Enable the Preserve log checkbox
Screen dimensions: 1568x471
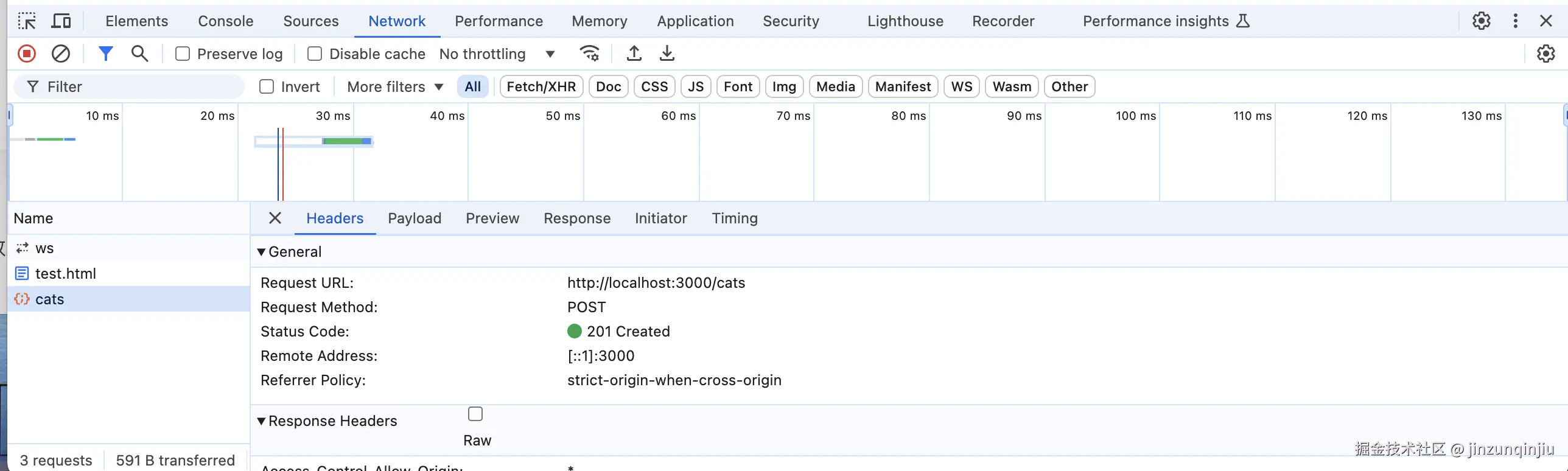tap(183, 54)
